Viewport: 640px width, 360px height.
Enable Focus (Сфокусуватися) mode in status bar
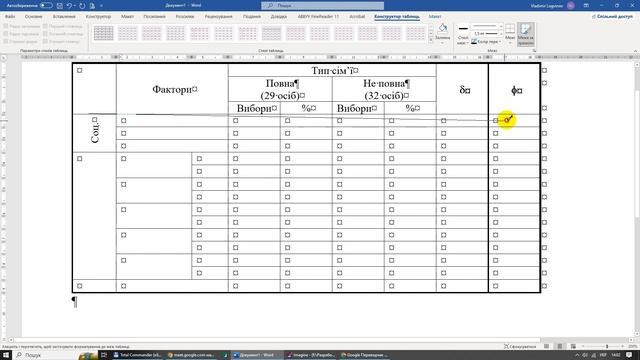pyautogui.click(x=520, y=346)
